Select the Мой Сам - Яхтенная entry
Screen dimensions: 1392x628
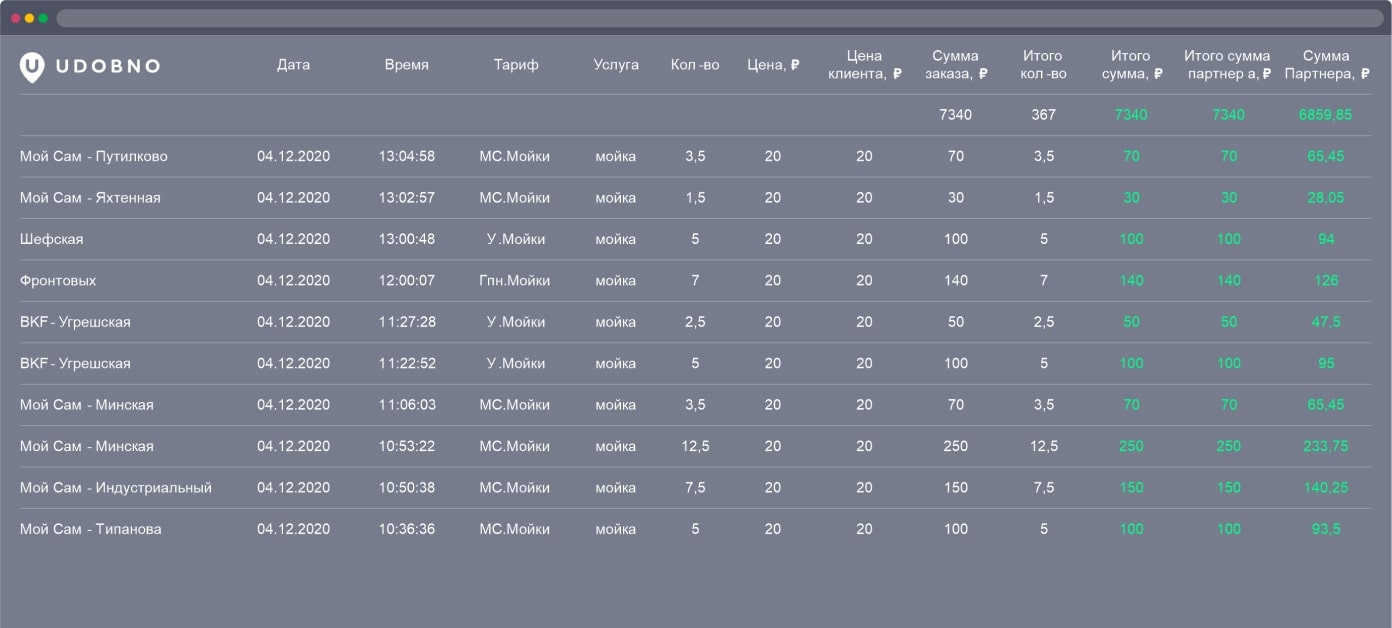point(90,198)
